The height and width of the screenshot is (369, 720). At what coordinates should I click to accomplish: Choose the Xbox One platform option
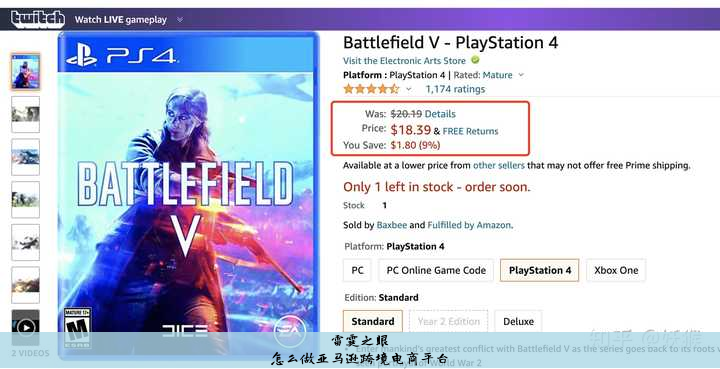[616, 270]
